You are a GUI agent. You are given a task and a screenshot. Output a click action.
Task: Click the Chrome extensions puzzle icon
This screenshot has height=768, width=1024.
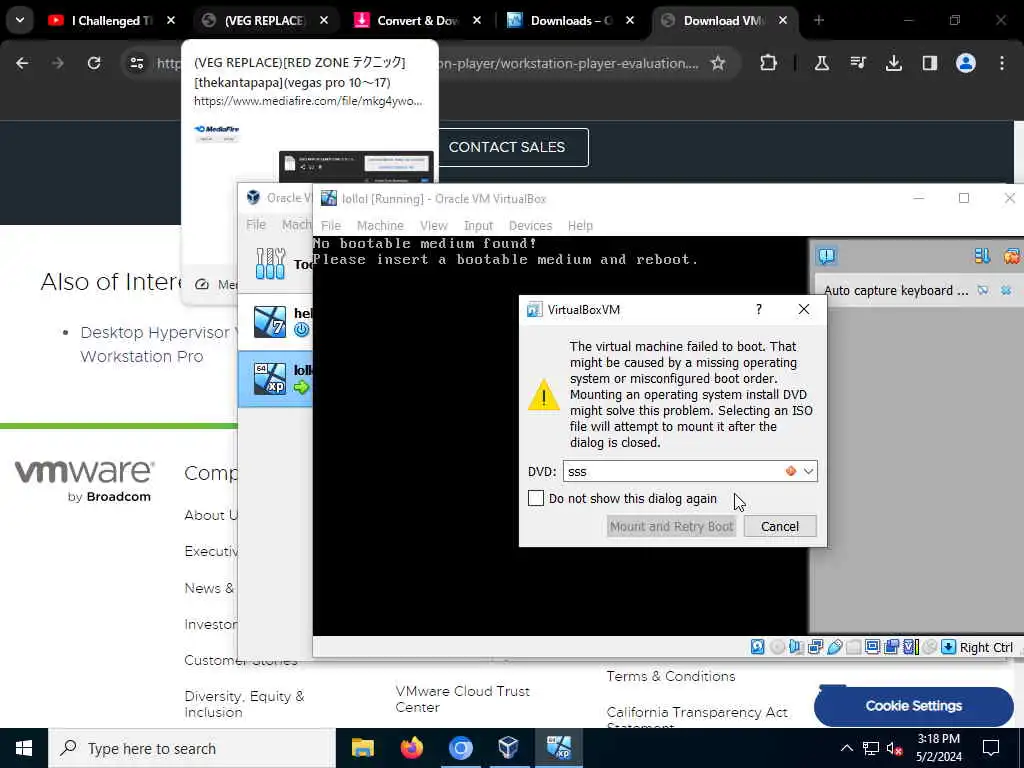pos(769,63)
